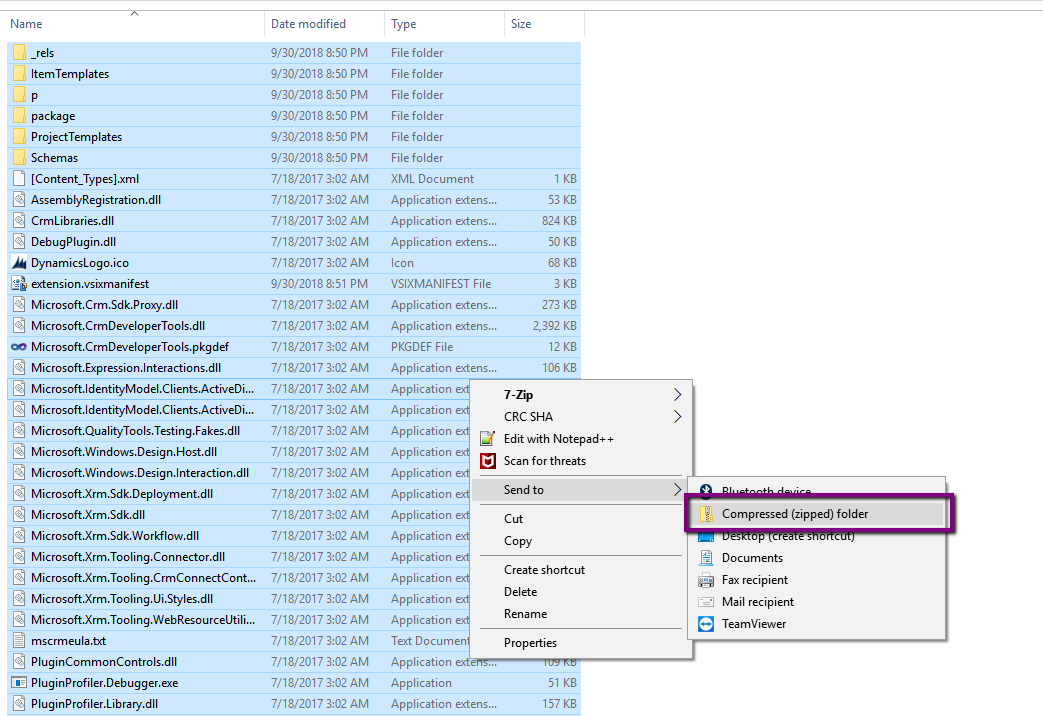Click the PluginProfiler.Debugger.exe application icon
This screenshot has height=716, width=1043.
click(x=18, y=683)
